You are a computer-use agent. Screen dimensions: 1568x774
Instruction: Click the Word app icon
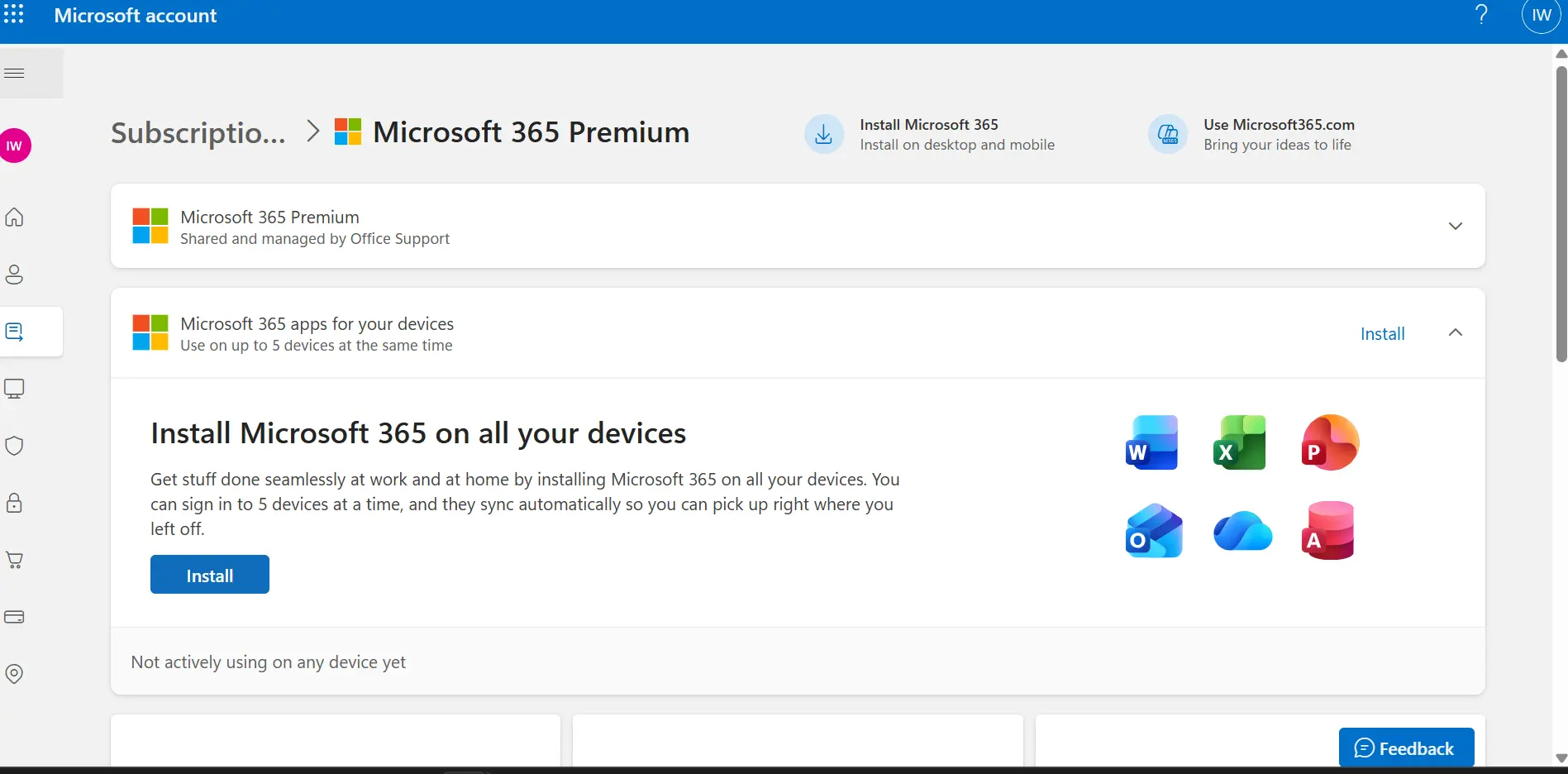click(x=1152, y=442)
